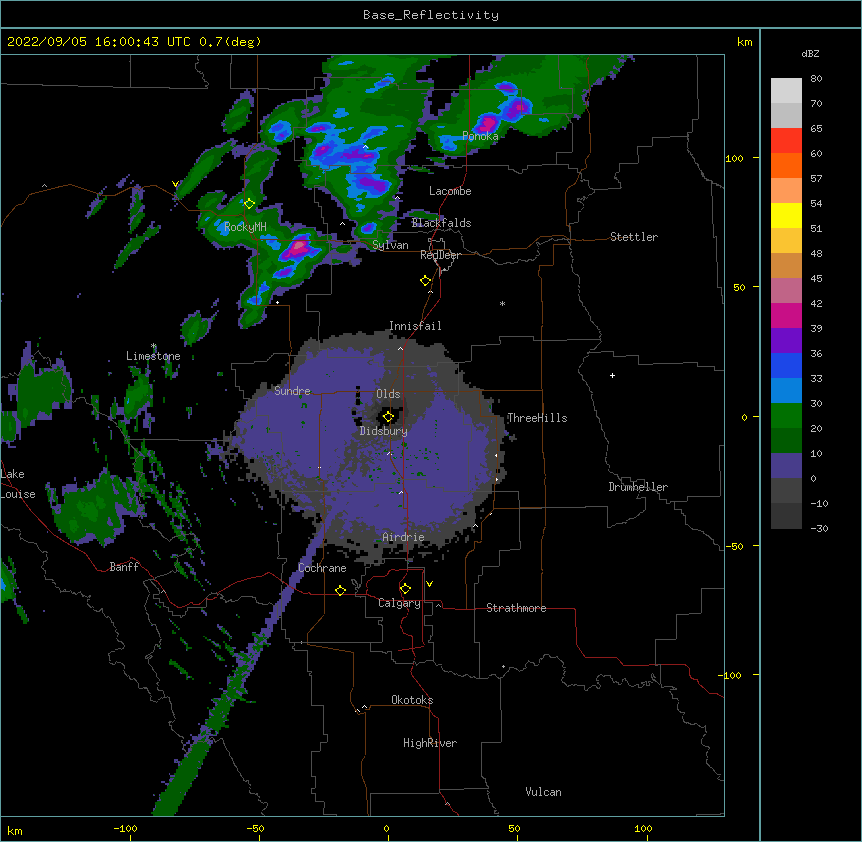Image resolution: width=862 pixels, height=842 pixels.
Task: Click the Blackfalds city label
Action: pyautogui.click(x=441, y=223)
